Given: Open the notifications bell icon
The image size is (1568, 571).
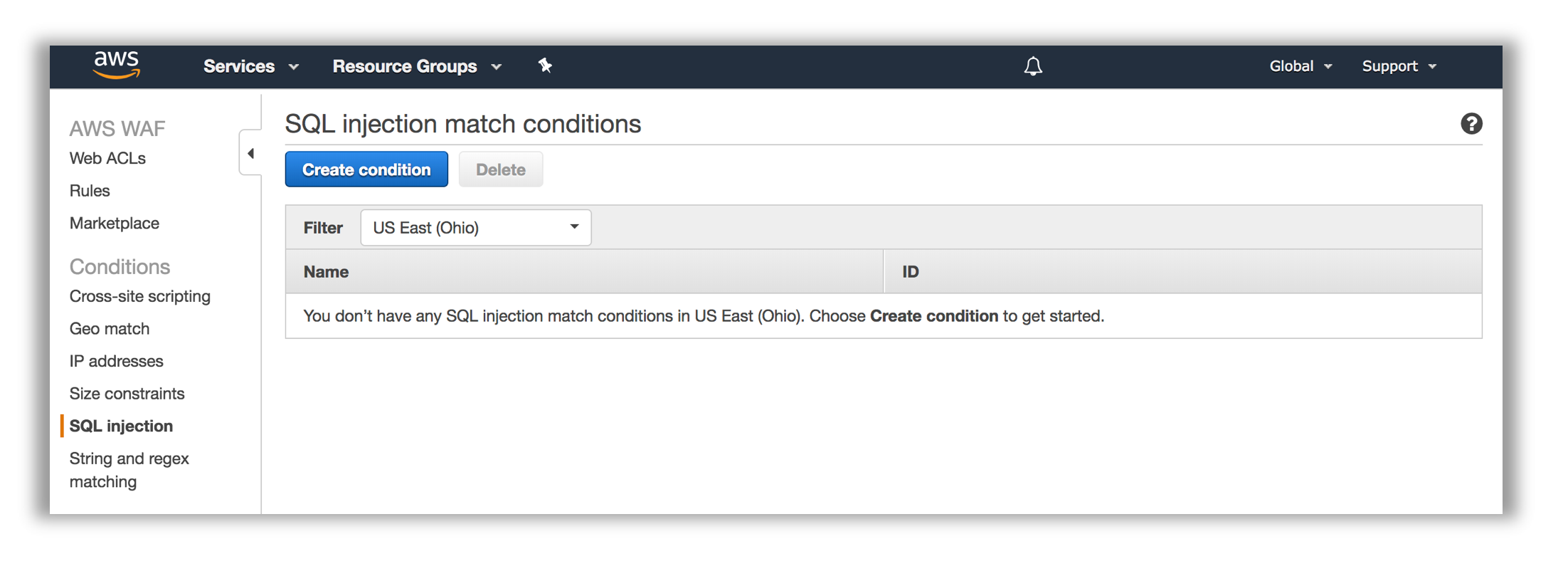Looking at the screenshot, I should (1033, 66).
